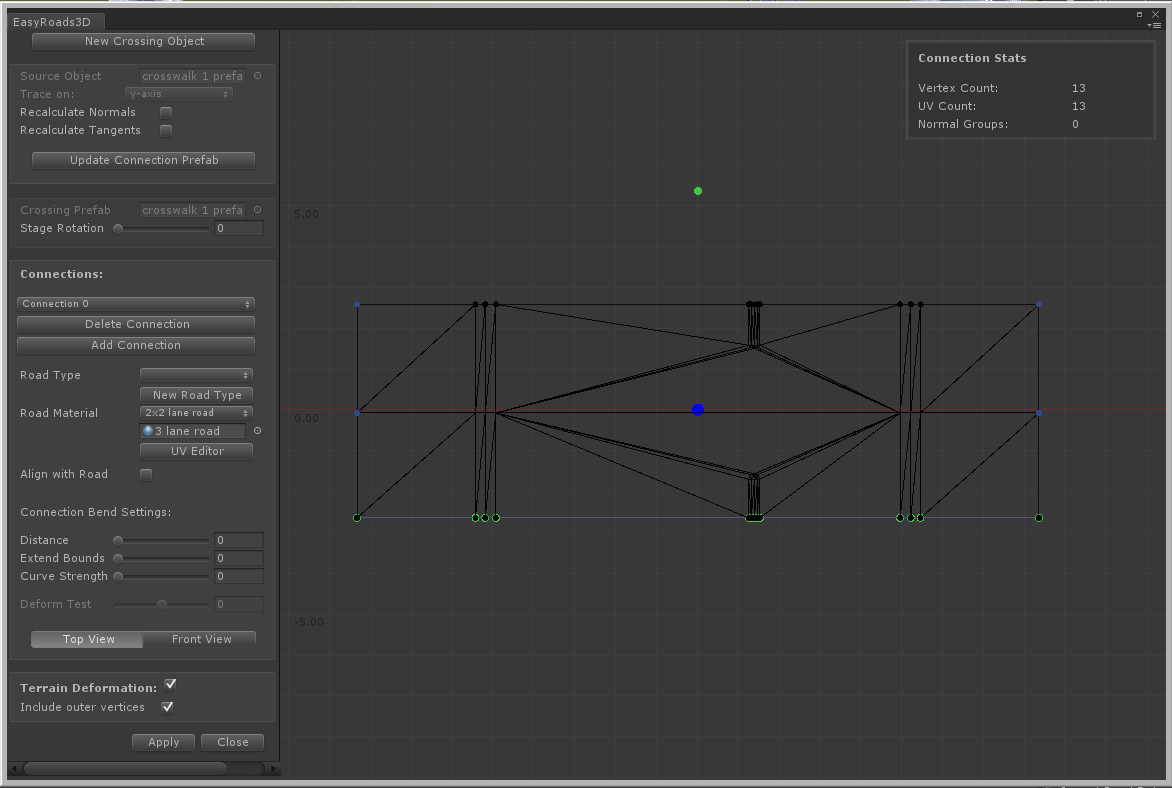Viewport: 1172px width, 788px height.
Task: Click the Source Object field
Action: tap(192, 76)
